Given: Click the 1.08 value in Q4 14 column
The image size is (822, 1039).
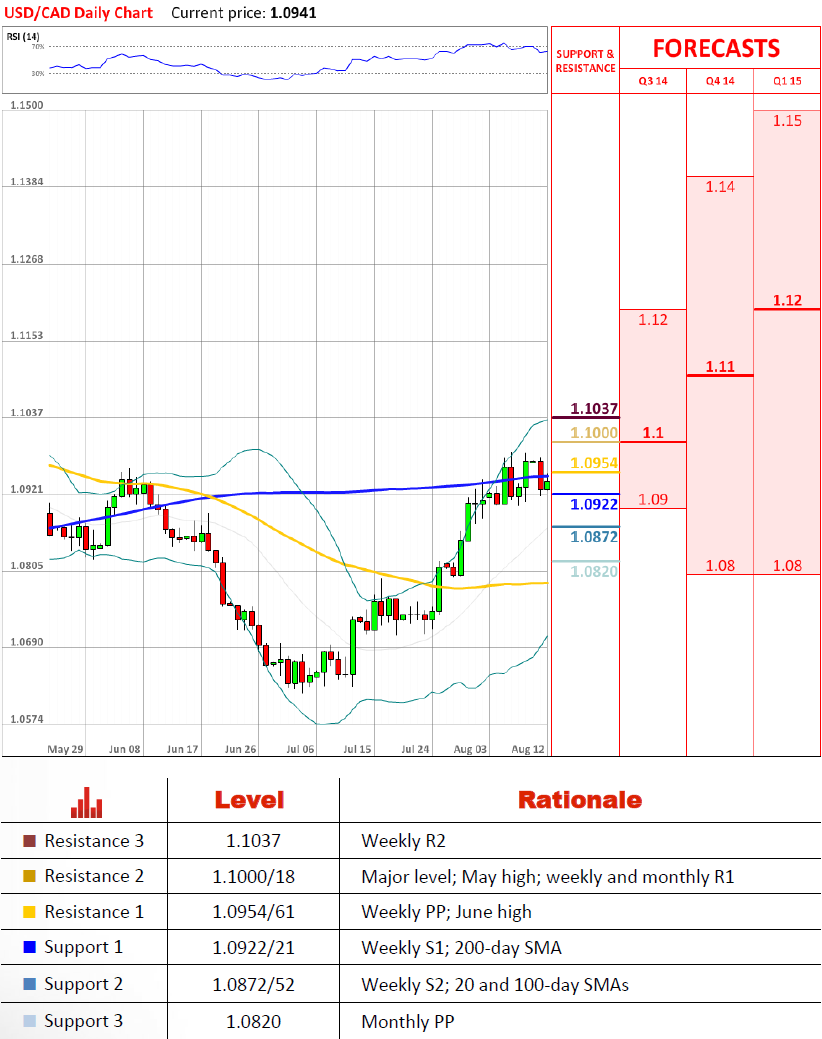Looking at the screenshot, I should pyautogui.click(x=720, y=565).
